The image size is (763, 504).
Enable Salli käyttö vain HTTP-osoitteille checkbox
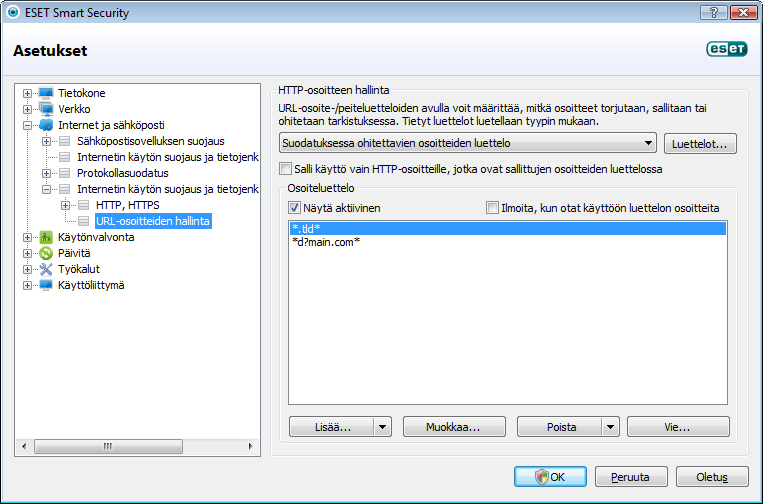(x=285, y=169)
